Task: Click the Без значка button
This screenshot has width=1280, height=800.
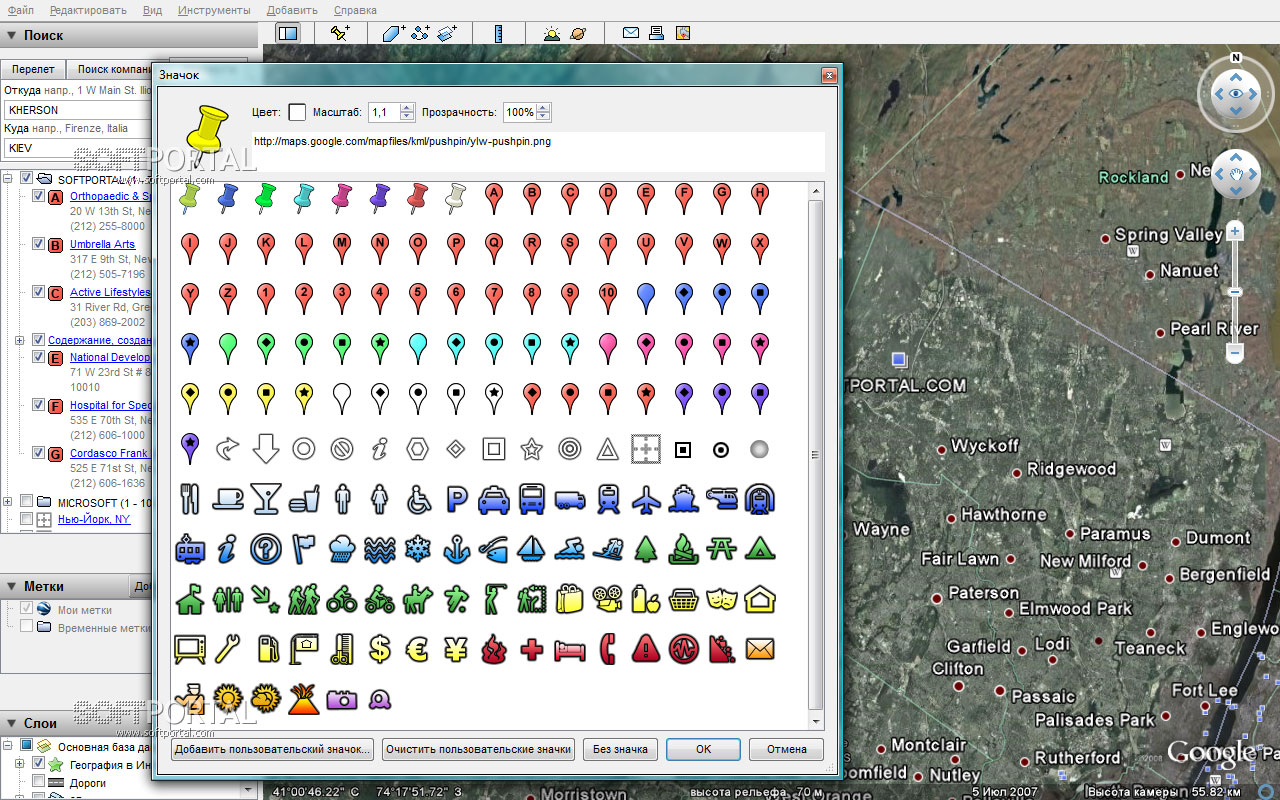Action: click(x=620, y=749)
